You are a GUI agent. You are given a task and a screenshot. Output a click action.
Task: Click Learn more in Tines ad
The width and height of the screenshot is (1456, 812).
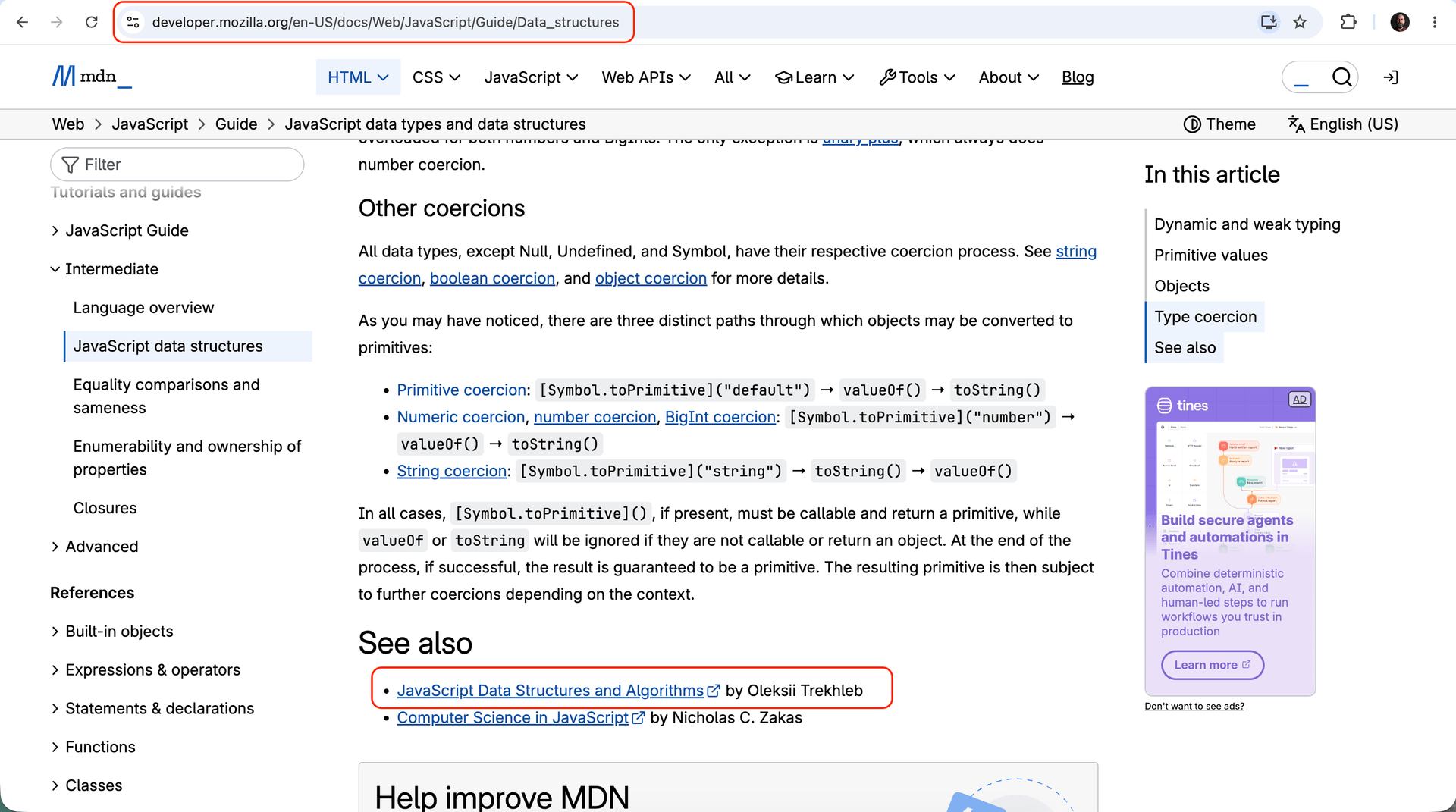[x=1212, y=665]
